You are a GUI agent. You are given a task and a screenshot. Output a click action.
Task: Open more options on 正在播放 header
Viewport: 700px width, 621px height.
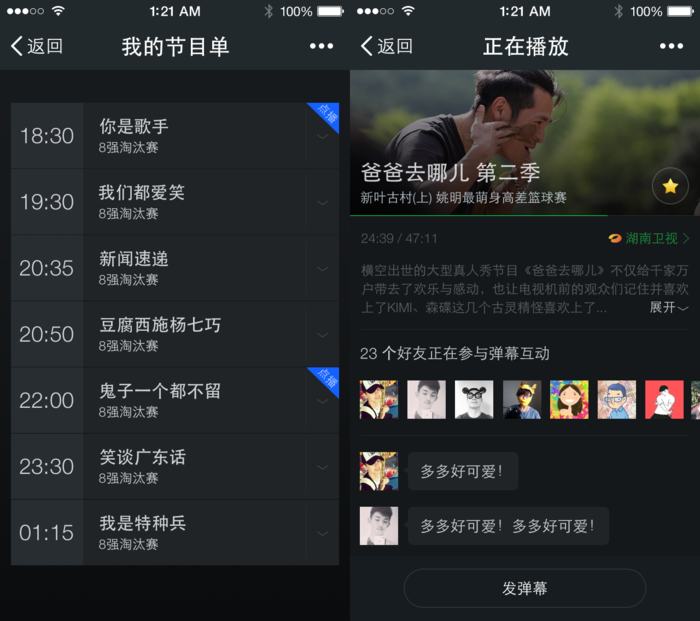tap(671, 46)
